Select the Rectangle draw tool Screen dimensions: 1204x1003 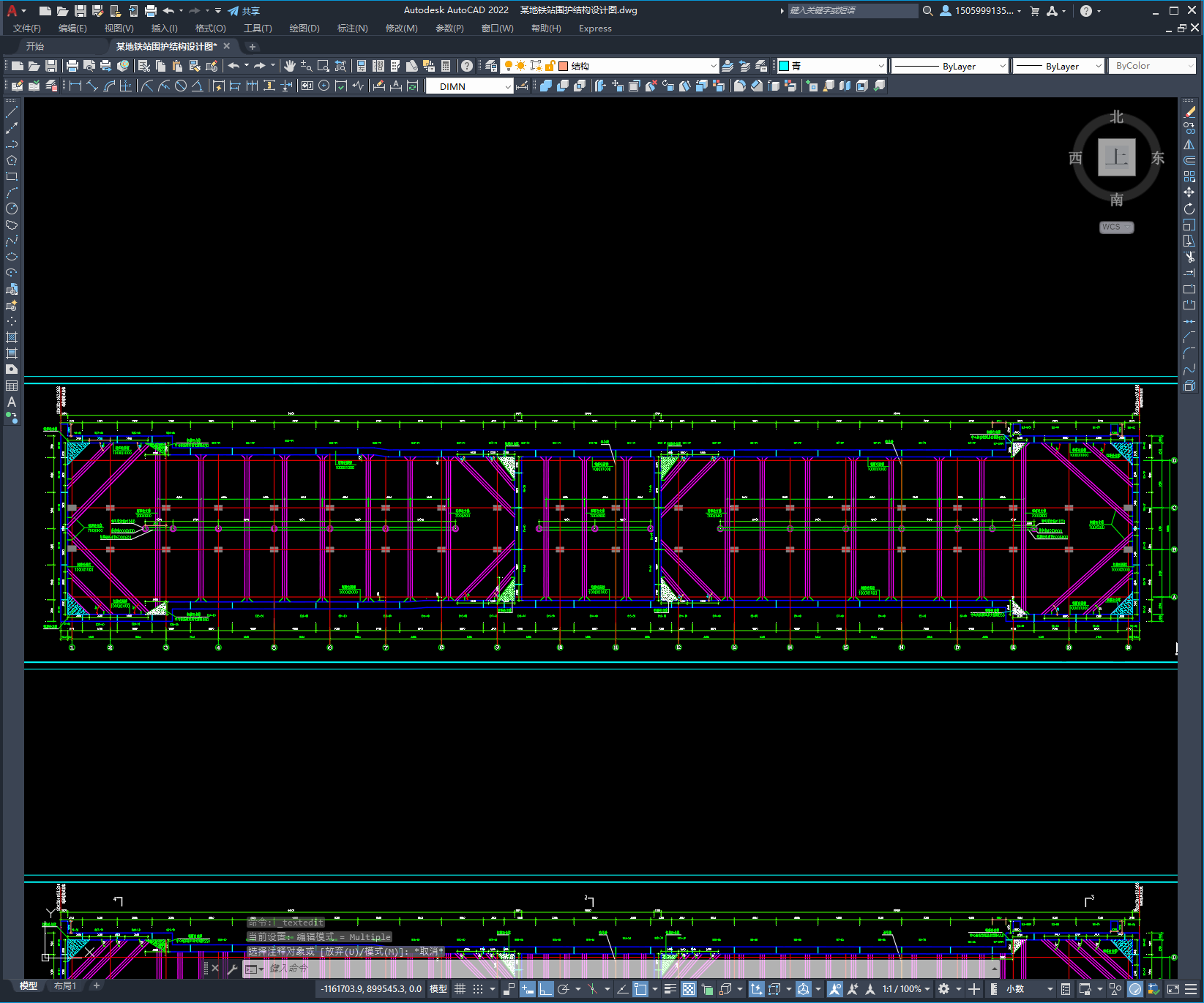[12, 176]
